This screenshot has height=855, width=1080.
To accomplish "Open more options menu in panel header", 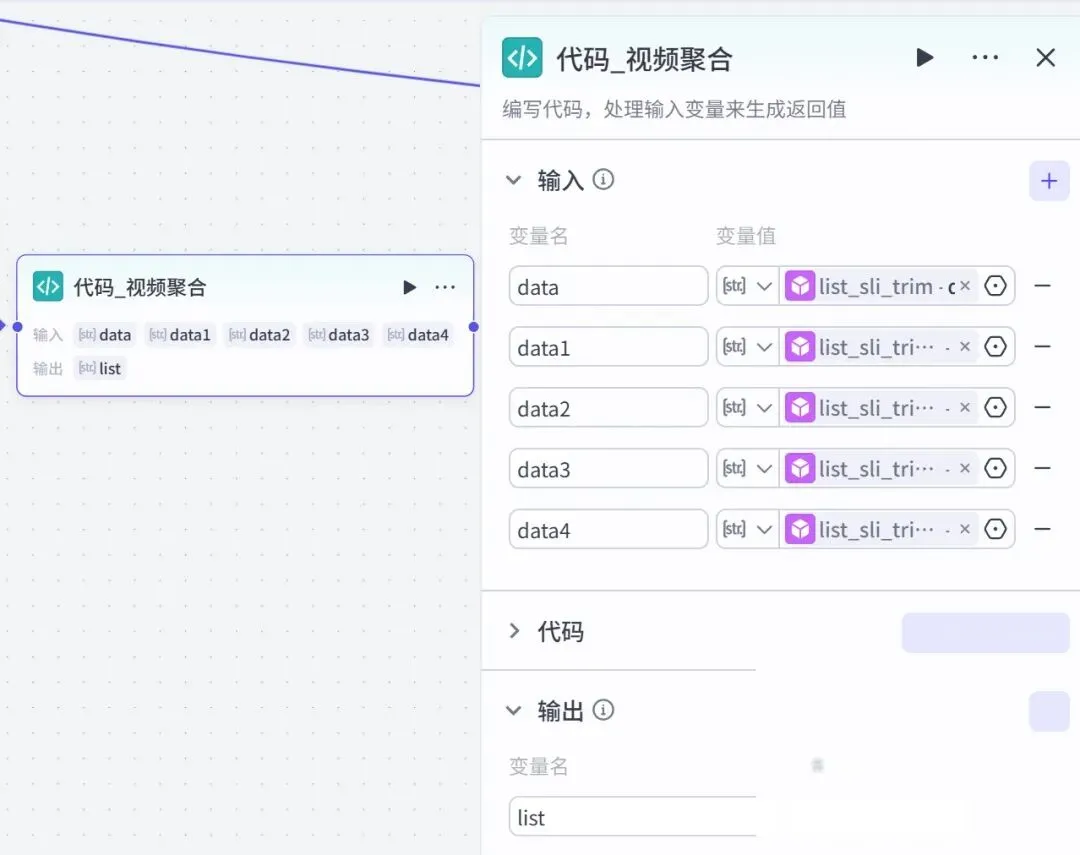I will click(x=985, y=58).
